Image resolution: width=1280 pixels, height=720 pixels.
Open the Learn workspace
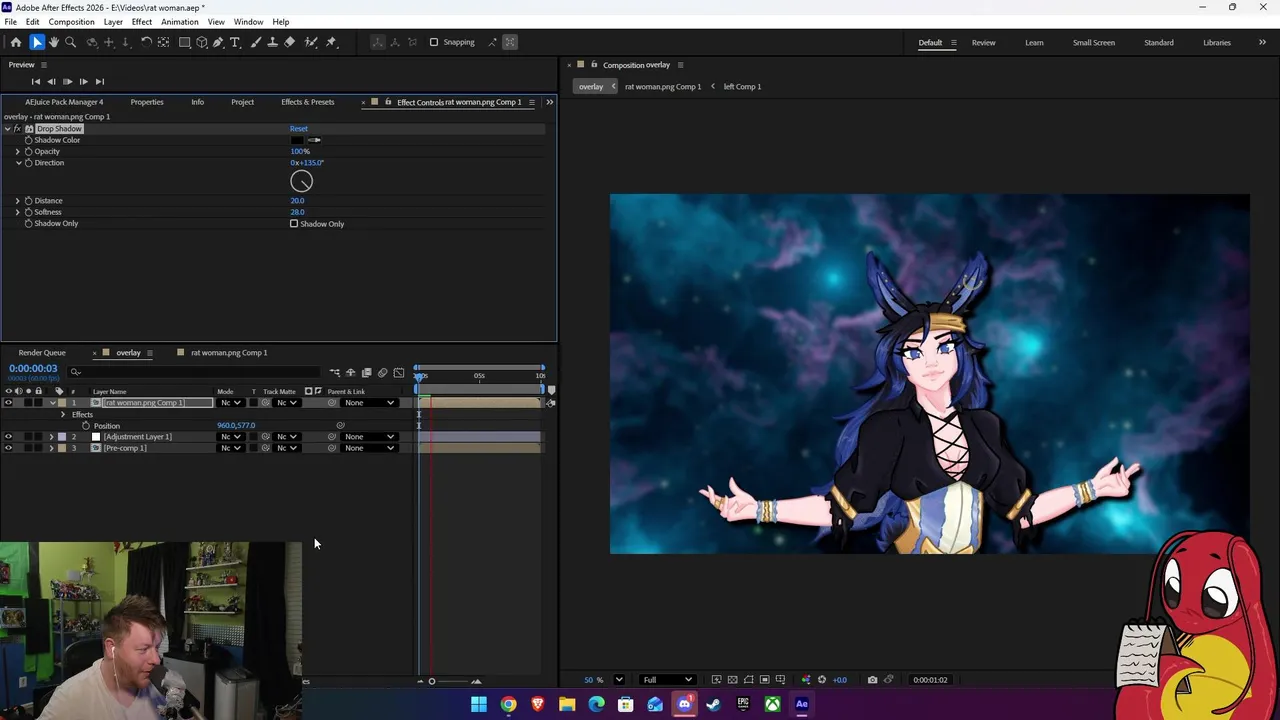1034,43
